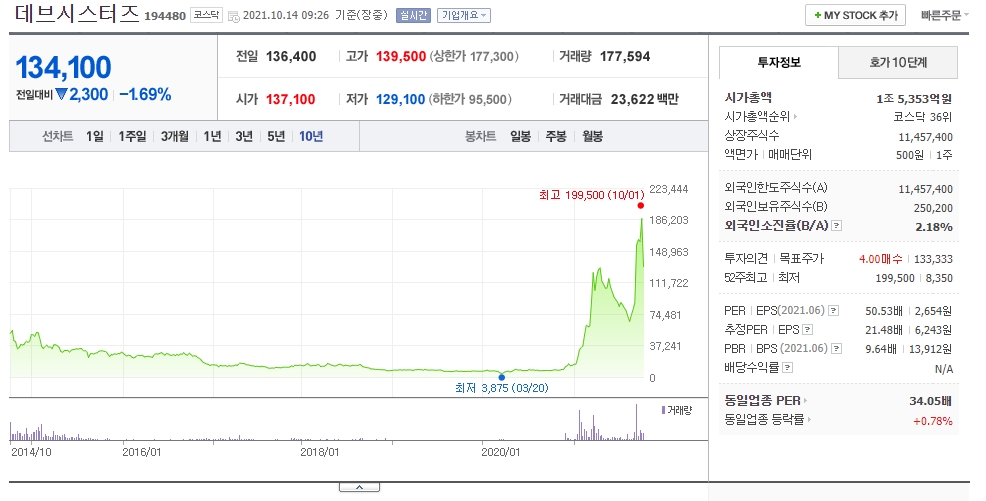This screenshot has height=501, width=986.
Task: Switch to the 호가10단계 tab
Action: pos(898,62)
